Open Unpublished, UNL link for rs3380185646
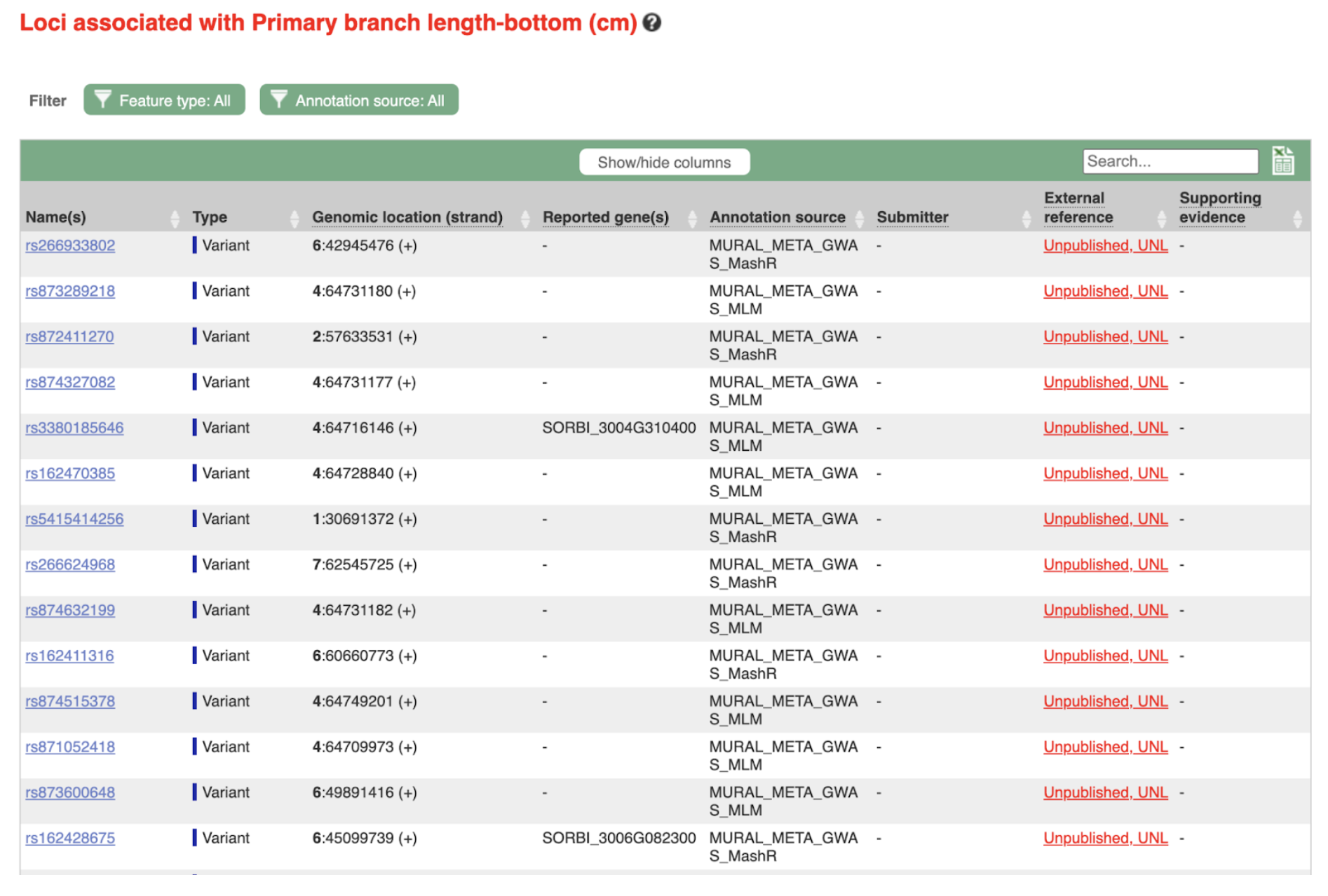Screen dimensions: 1328x896 pyautogui.click(x=1106, y=428)
